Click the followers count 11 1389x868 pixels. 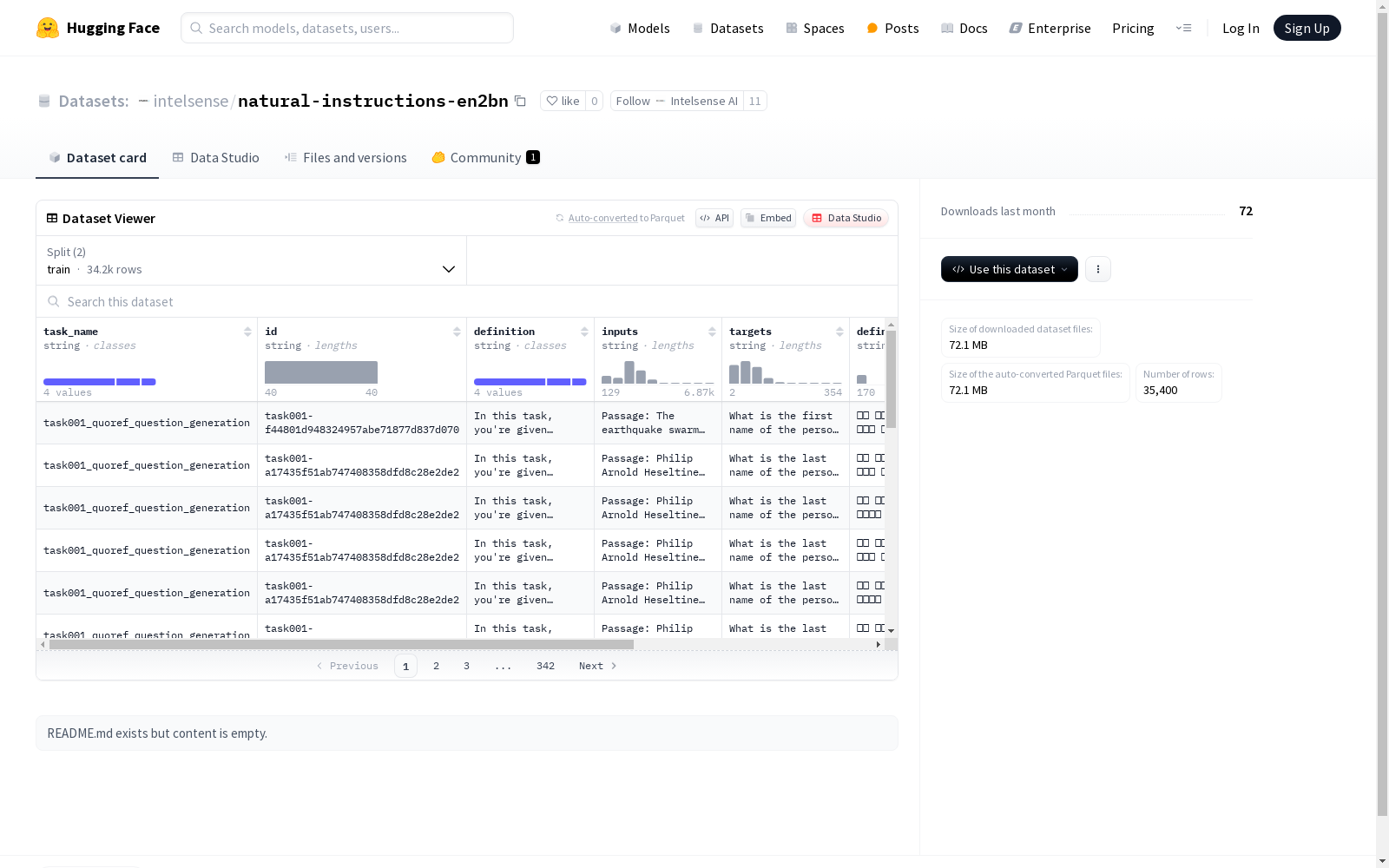[755, 101]
